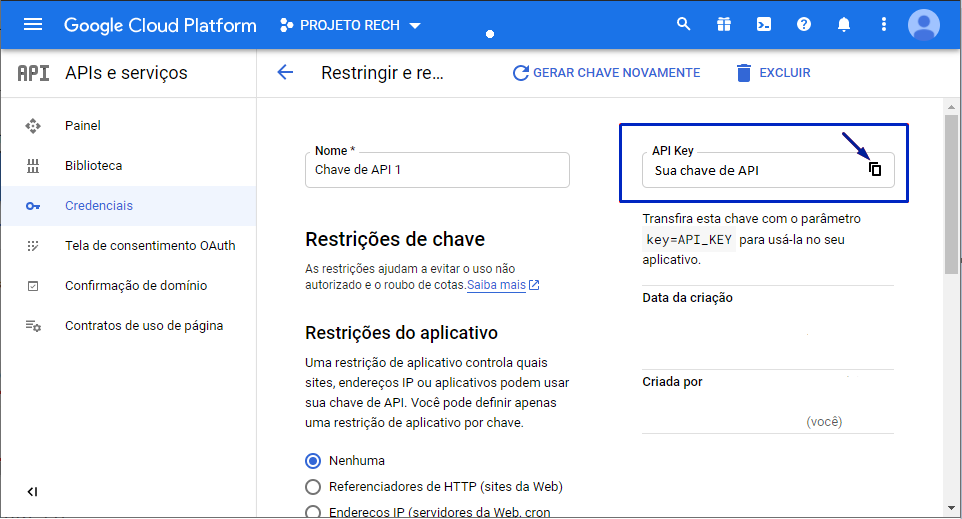Click the Nome input field
This screenshot has width=962, height=519.
(437, 170)
